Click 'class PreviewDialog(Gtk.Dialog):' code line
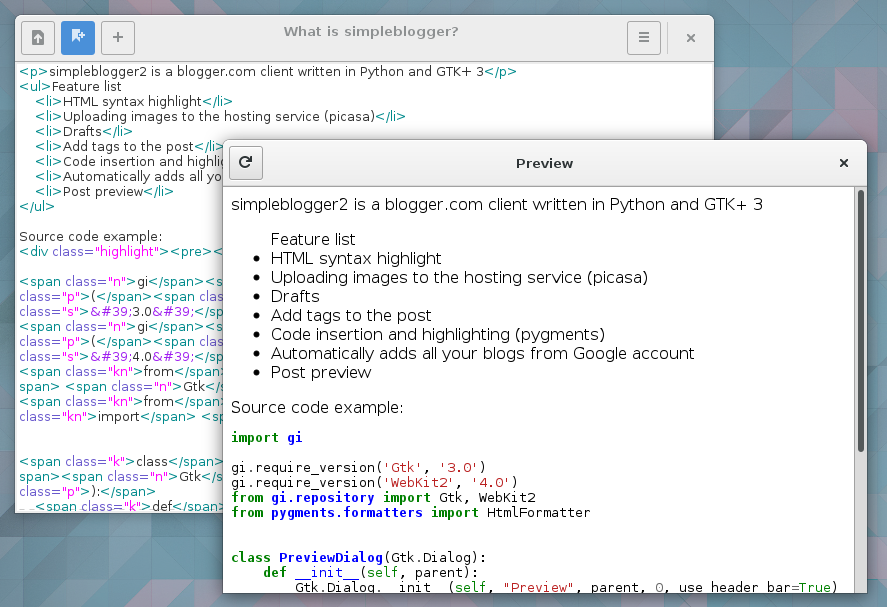 [x=358, y=558]
